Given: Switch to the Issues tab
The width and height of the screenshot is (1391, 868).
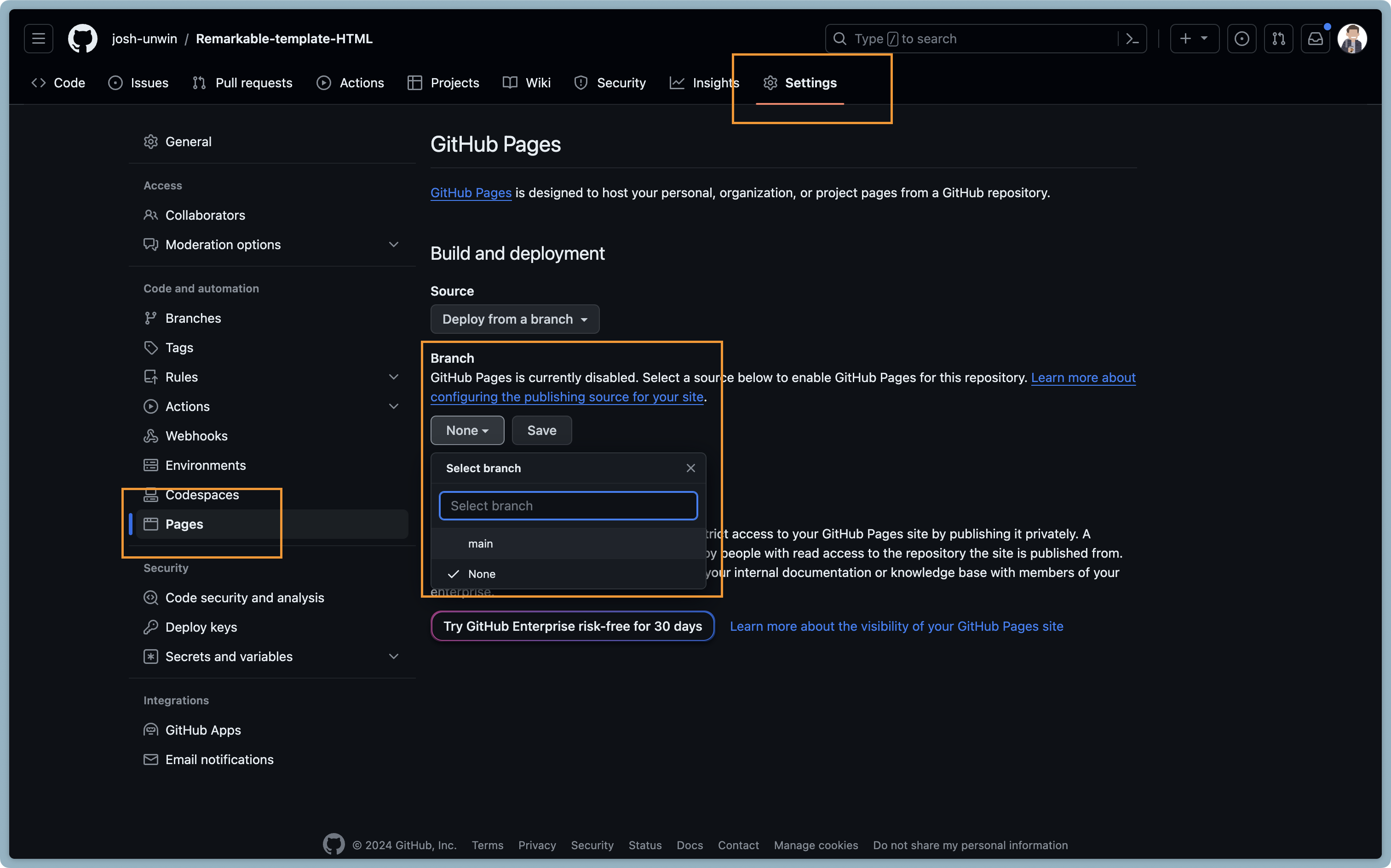Looking at the screenshot, I should (x=138, y=83).
